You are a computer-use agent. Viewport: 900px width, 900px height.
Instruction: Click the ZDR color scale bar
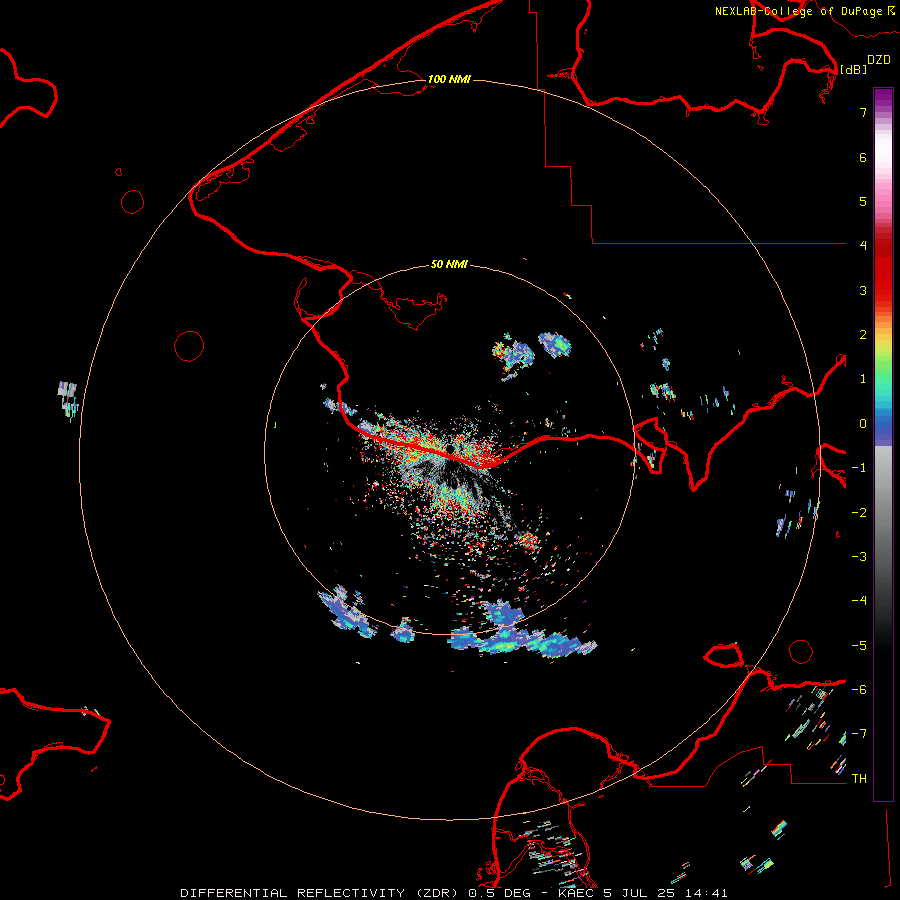click(x=883, y=444)
